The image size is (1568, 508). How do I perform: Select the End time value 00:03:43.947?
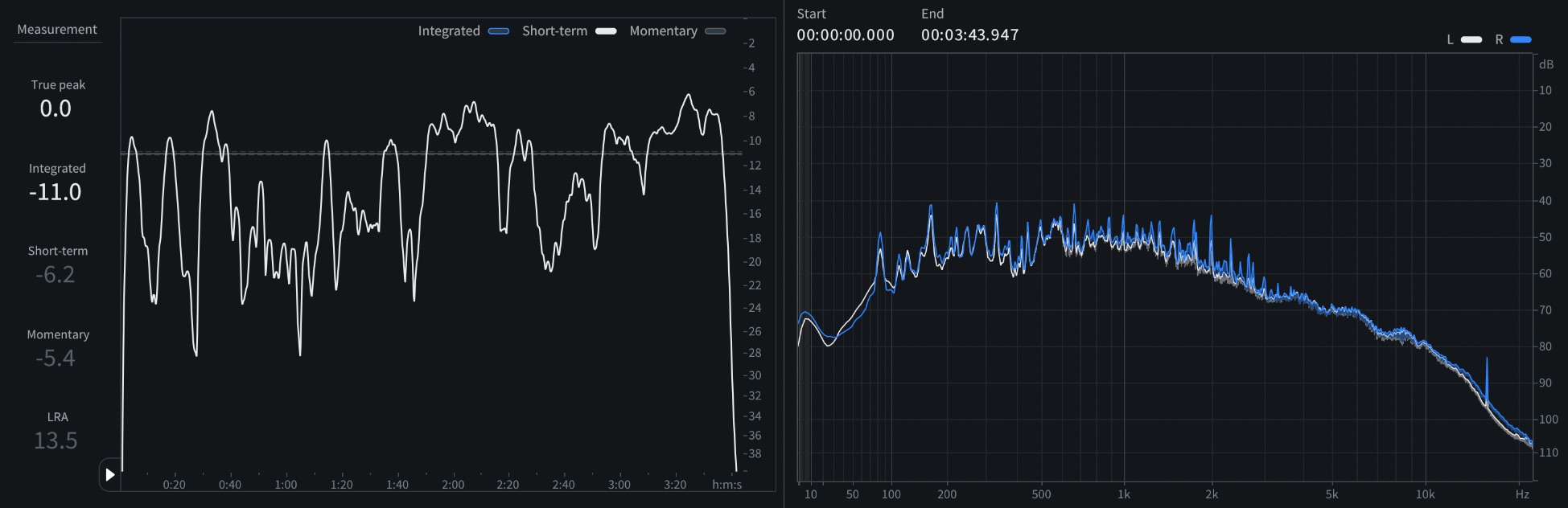(x=969, y=35)
